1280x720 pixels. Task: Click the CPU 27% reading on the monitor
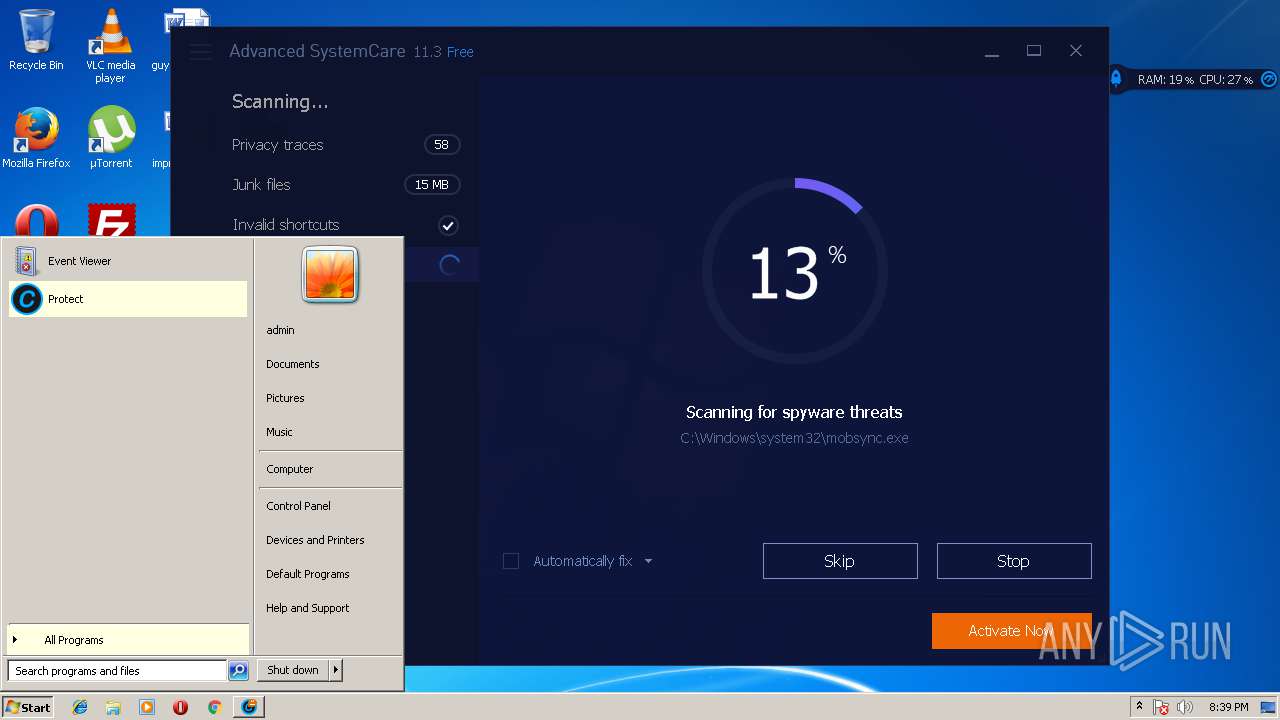1227,79
